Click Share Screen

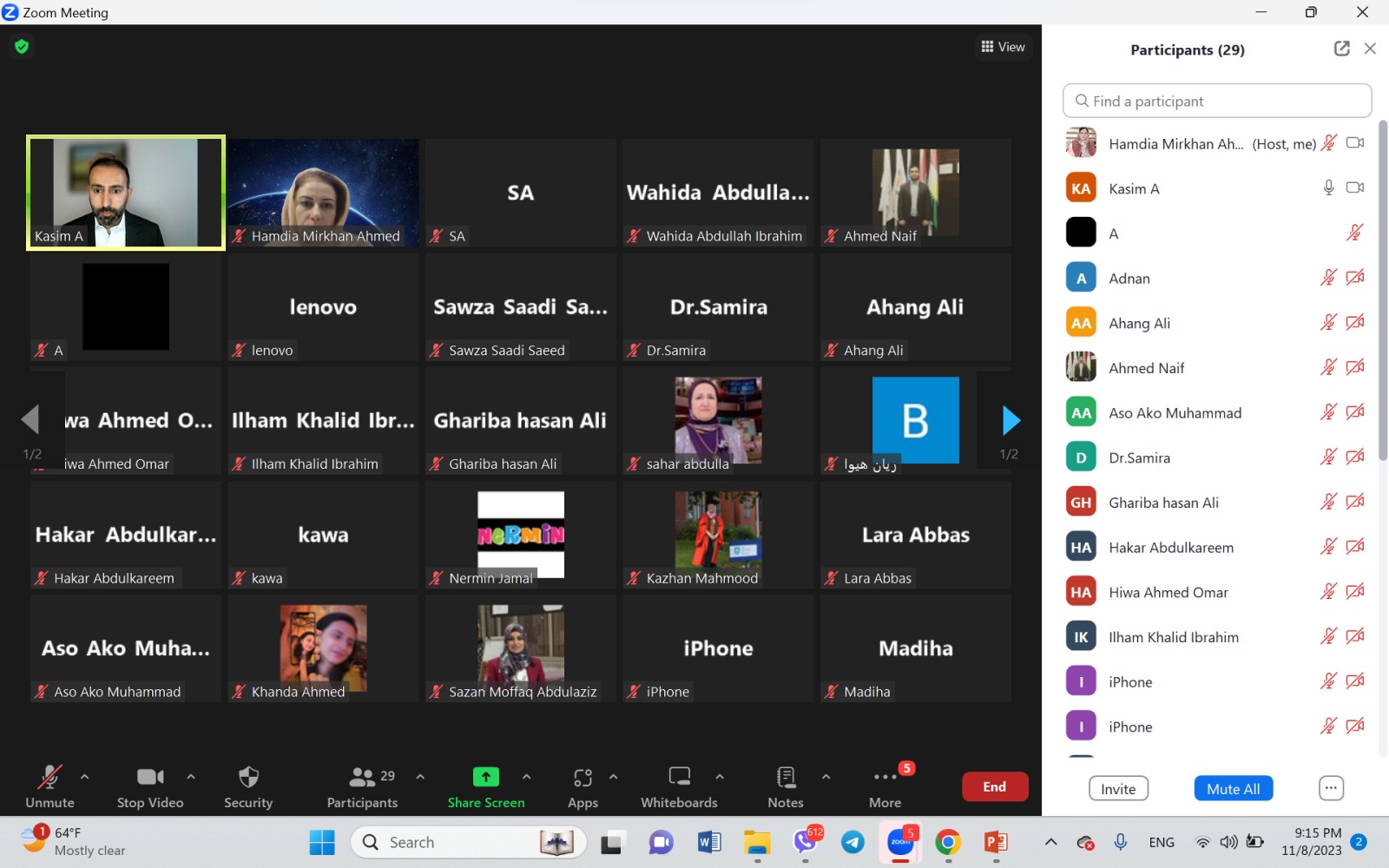click(486, 786)
